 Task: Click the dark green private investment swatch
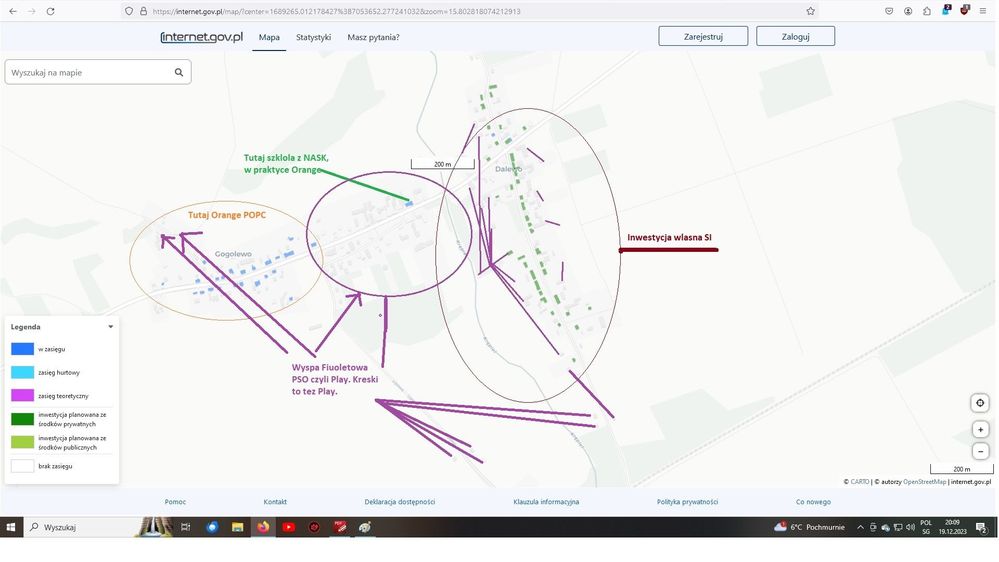[x=22, y=419]
